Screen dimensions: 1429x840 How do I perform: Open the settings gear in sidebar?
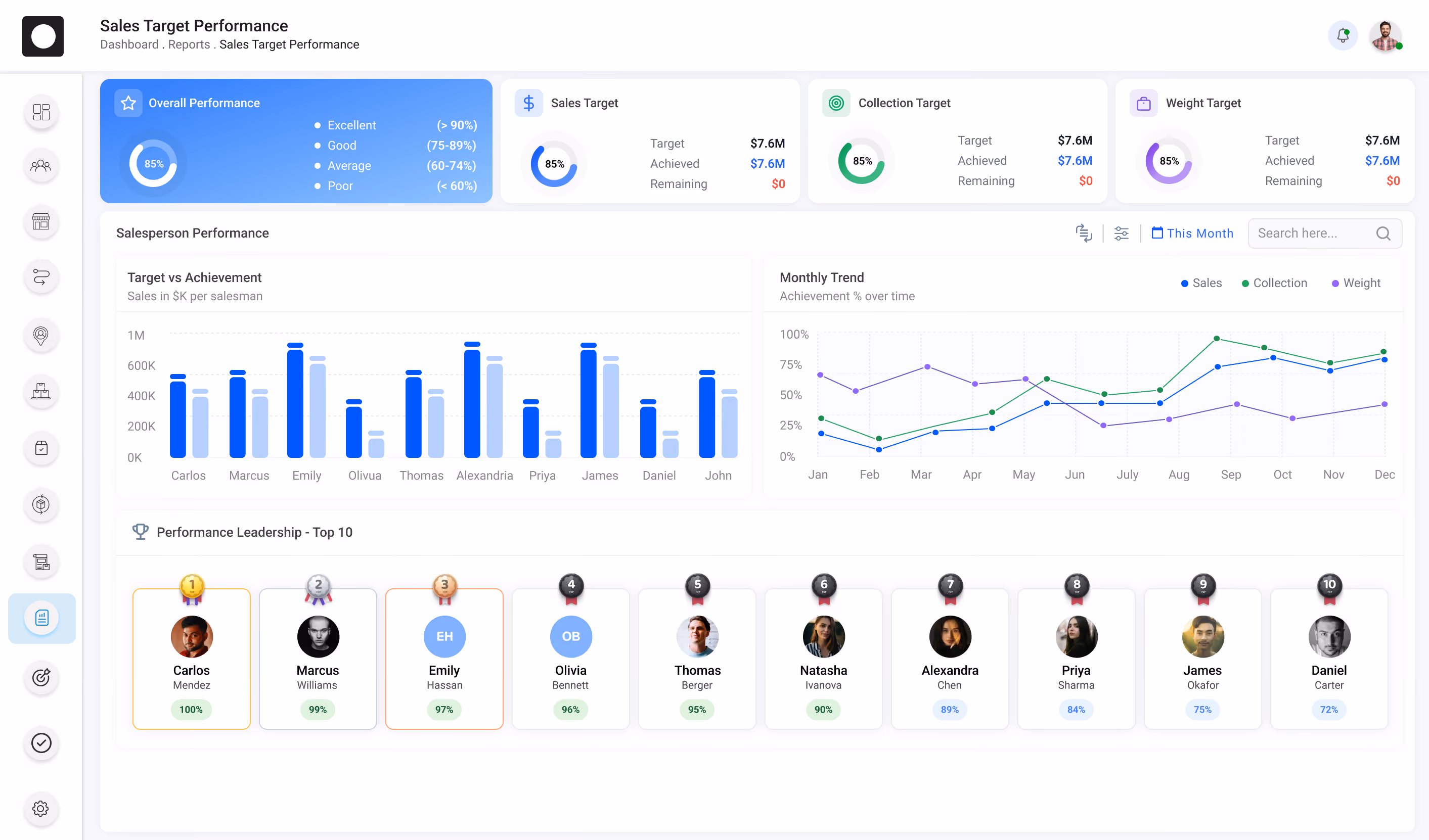pos(41,808)
